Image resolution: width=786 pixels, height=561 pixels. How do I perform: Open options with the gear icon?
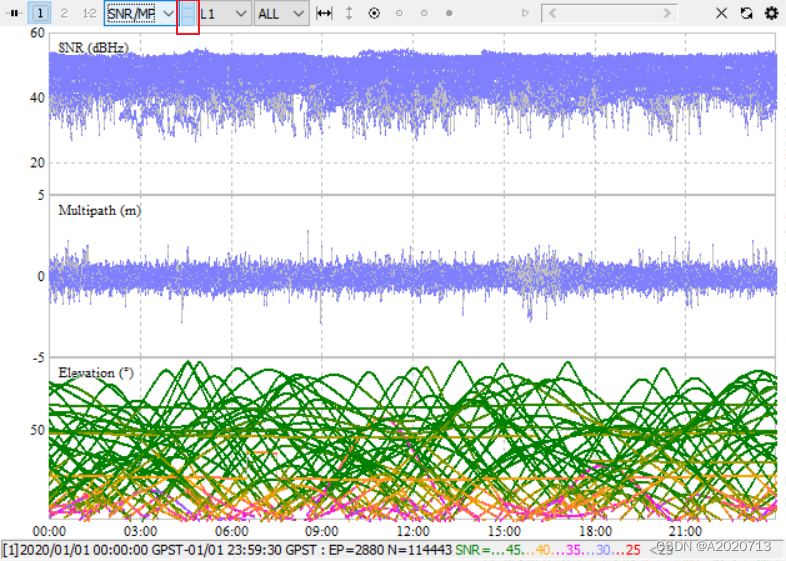771,14
